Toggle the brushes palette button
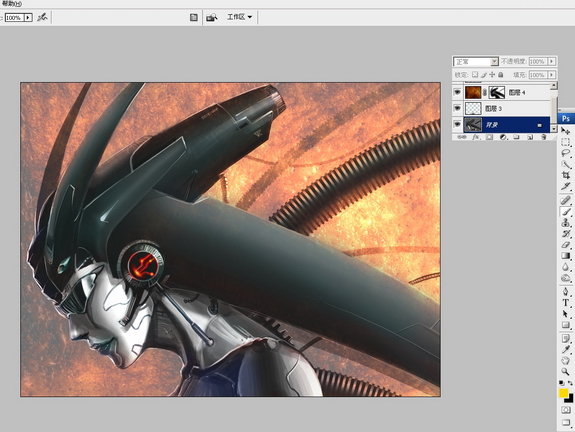Screen dimensions: 575x432 click(x=194, y=17)
